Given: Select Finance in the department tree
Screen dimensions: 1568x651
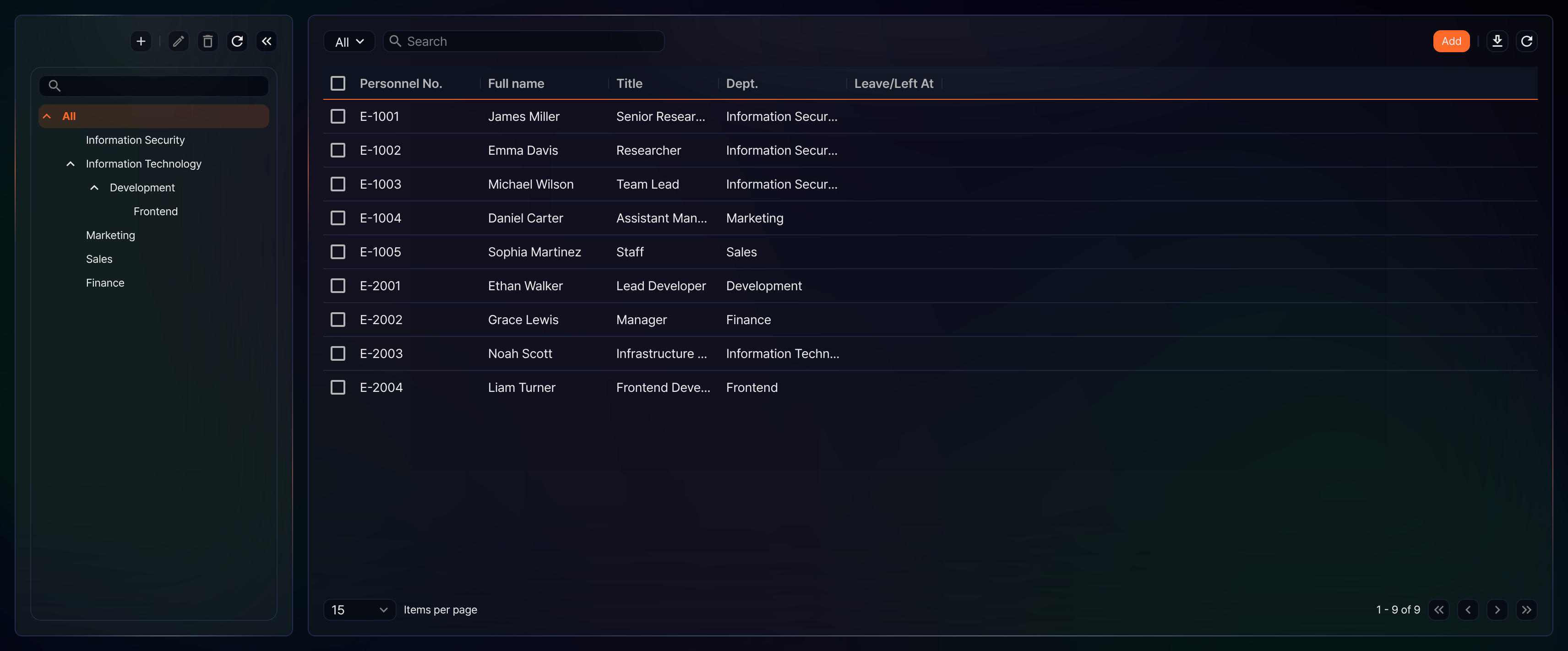Looking at the screenshot, I should (x=105, y=282).
